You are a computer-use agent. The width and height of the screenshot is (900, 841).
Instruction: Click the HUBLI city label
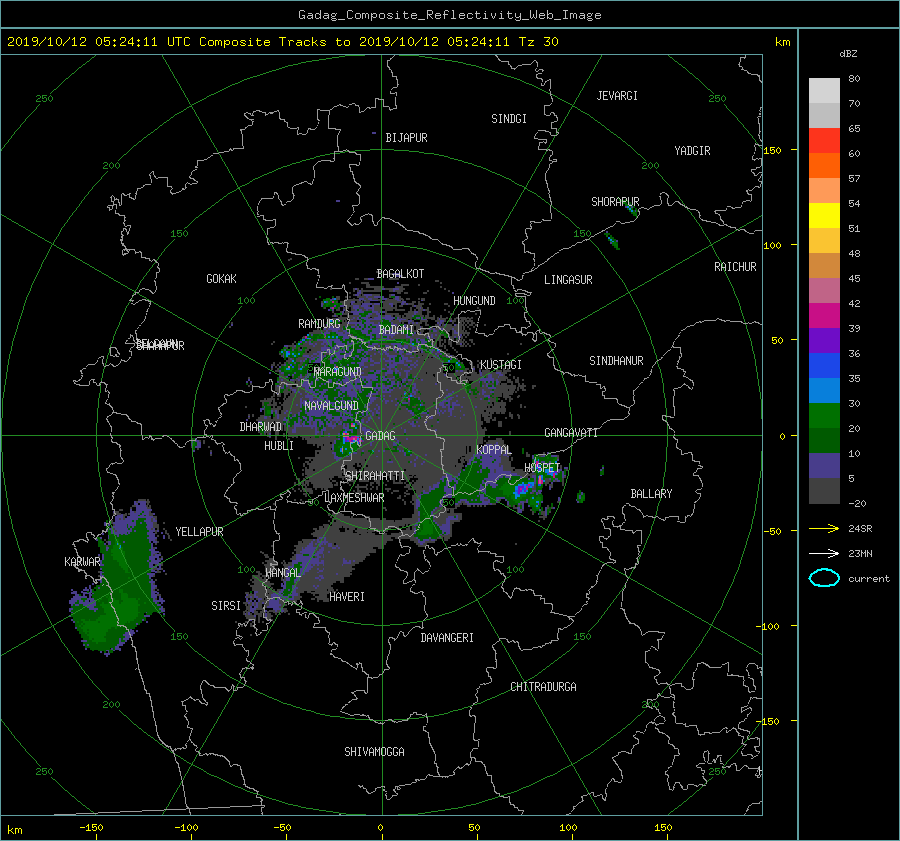[279, 445]
